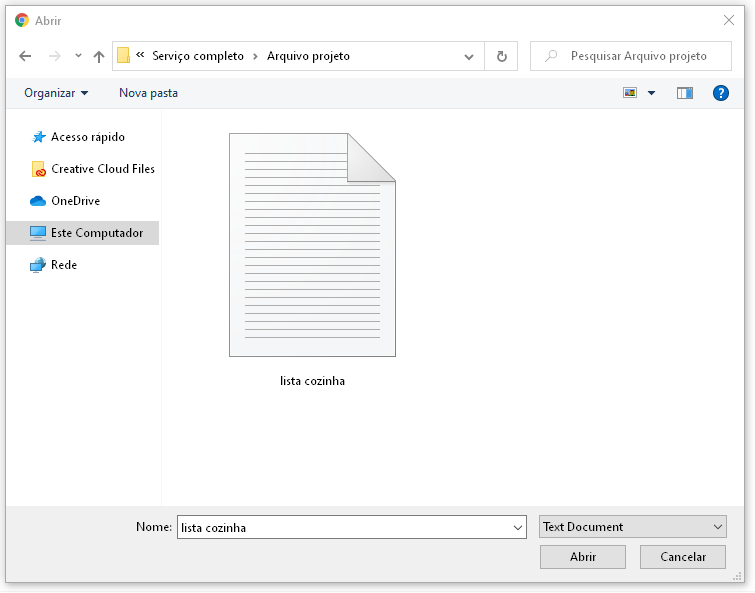Click the Forward navigation arrow

coord(54,57)
